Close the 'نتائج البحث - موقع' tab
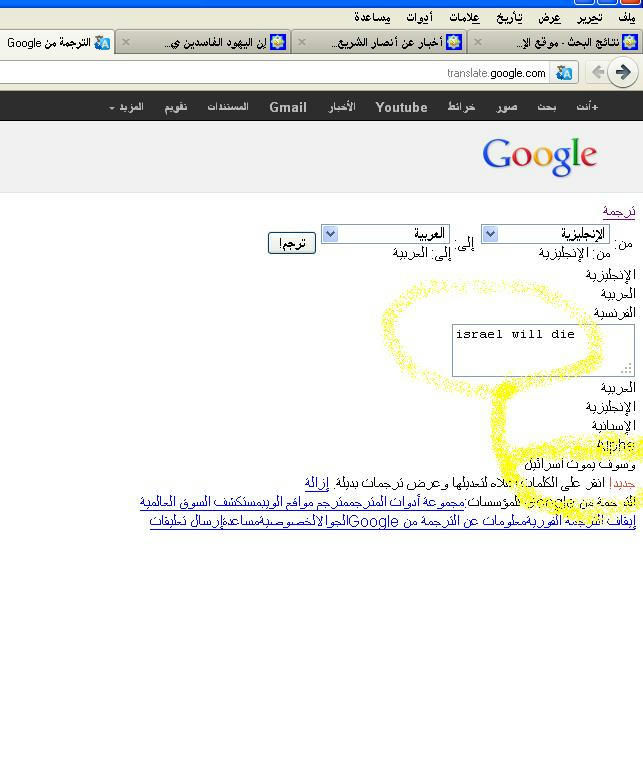Image resolution: width=643 pixels, height=768 pixels. coord(478,42)
